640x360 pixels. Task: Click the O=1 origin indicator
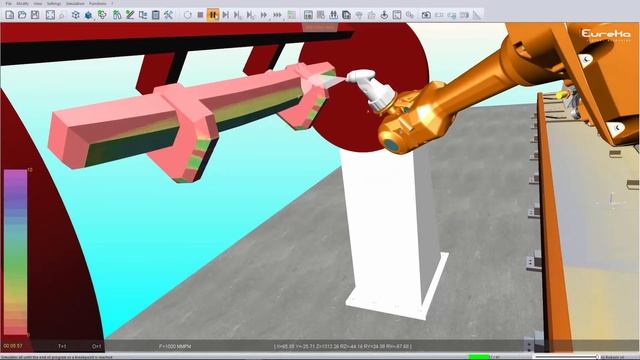[96, 347]
